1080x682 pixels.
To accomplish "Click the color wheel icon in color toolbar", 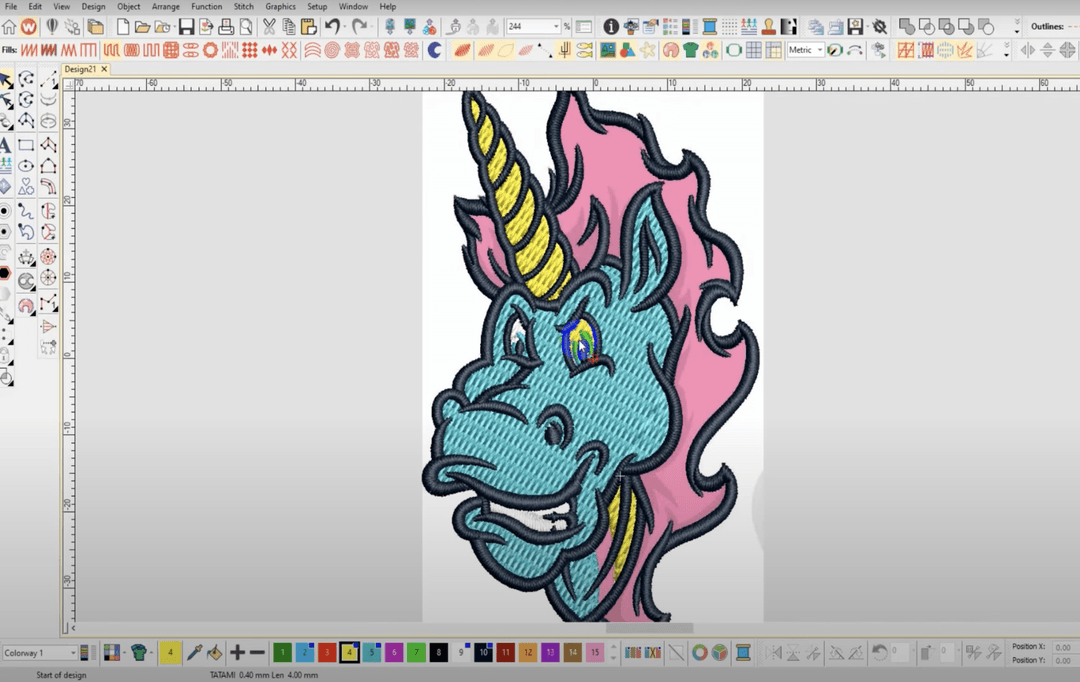I will [700, 652].
